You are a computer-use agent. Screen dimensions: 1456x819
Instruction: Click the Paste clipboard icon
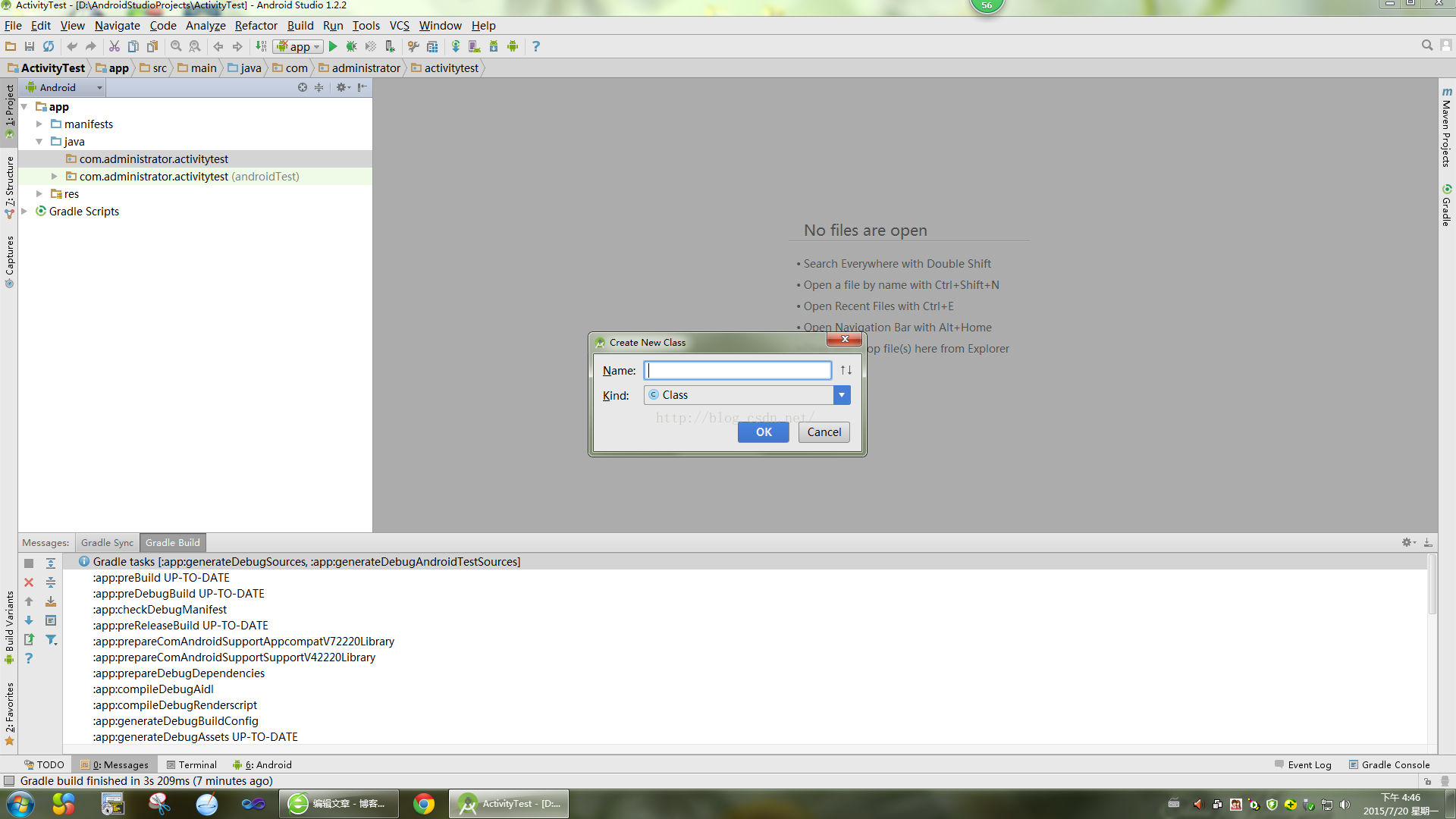tap(152, 46)
